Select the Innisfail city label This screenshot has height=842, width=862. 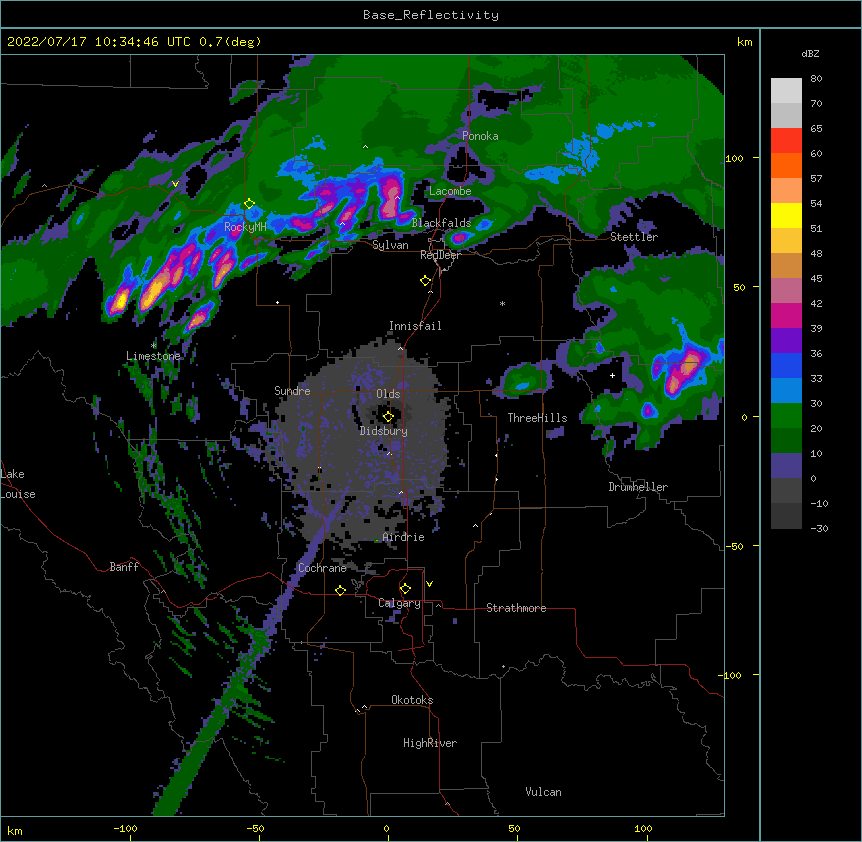pyautogui.click(x=415, y=326)
